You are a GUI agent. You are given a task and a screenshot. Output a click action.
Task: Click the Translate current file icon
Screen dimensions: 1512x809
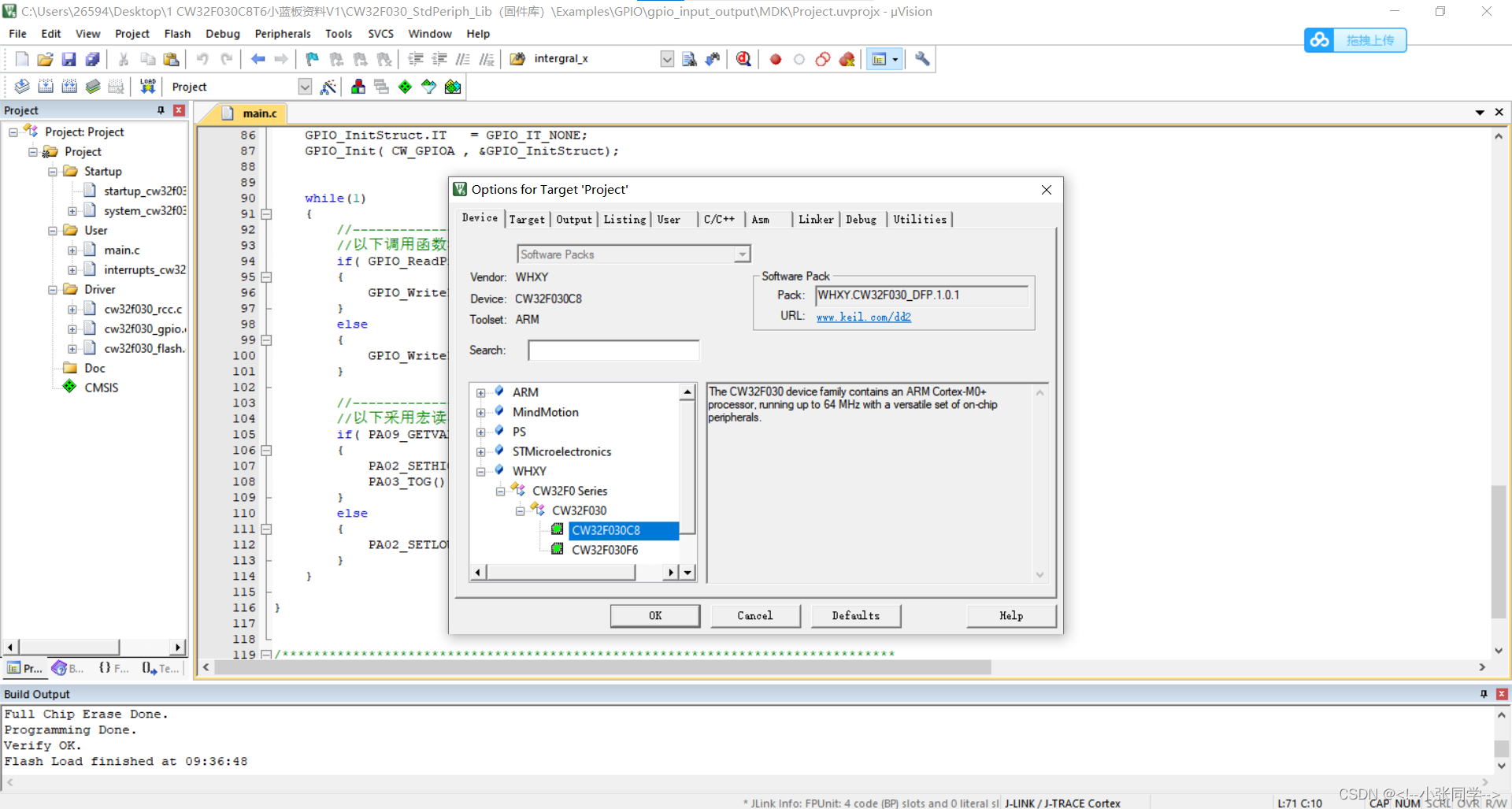tap(22, 87)
